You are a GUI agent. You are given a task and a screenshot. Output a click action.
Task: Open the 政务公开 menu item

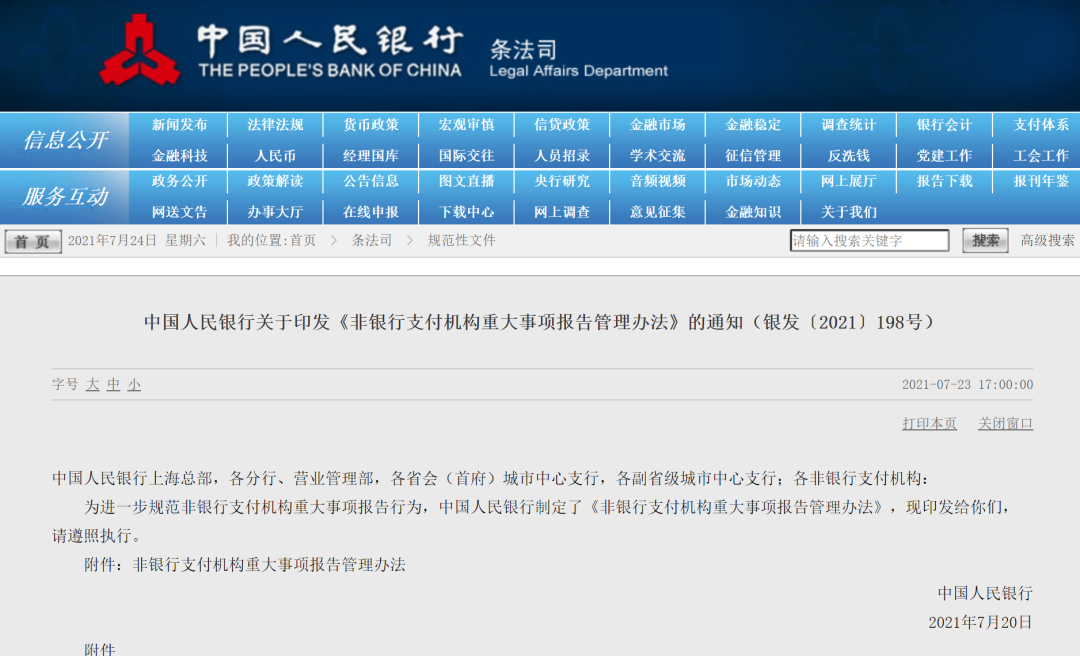pos(179,181)
